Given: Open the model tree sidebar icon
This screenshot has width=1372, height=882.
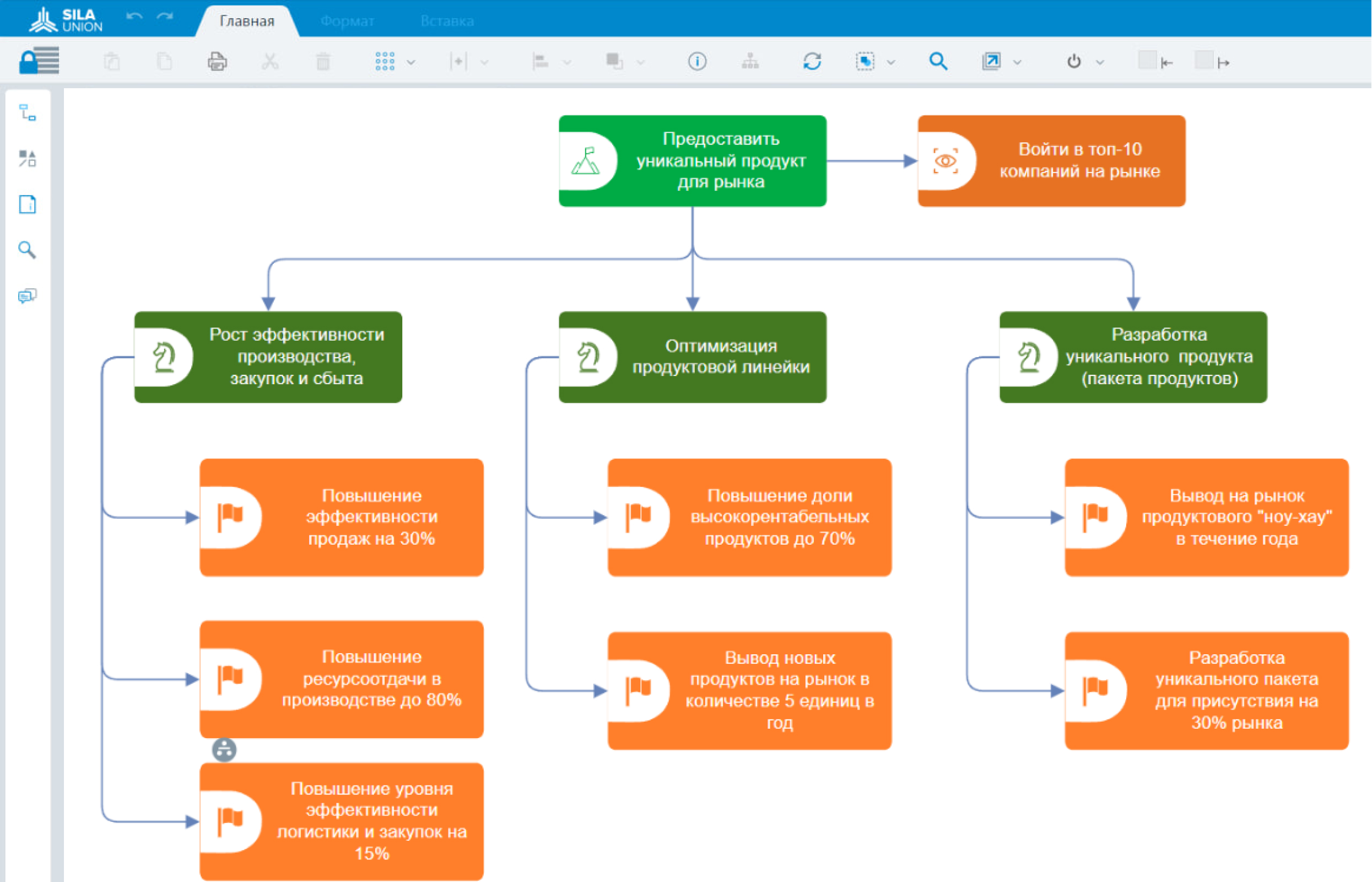Looking at the screenshot, I should pyautogui.click(x=28, y=113).
